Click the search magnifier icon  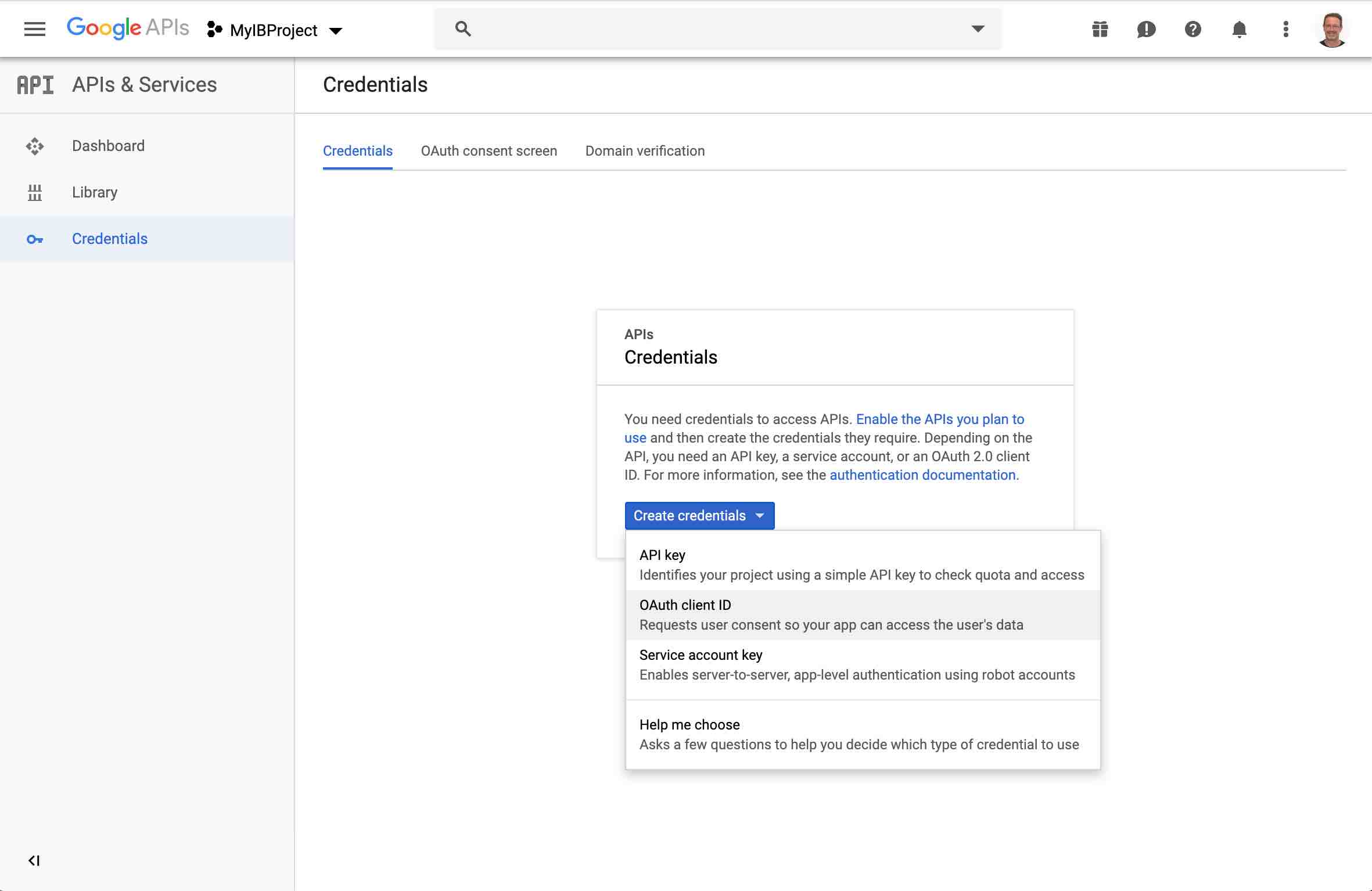tap(463, 29)
